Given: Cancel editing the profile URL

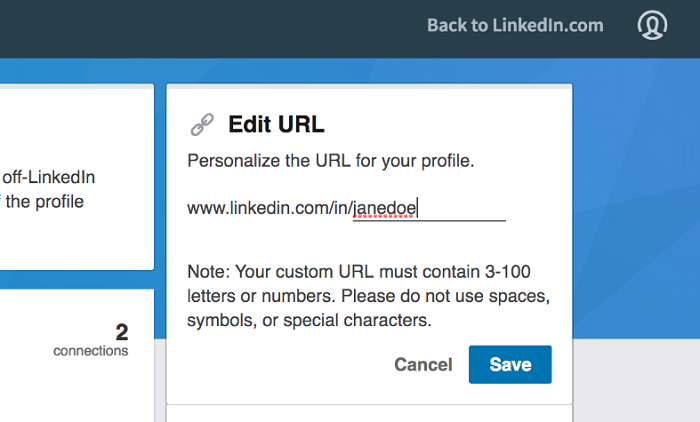Looking at the screenshot, I should (x=423, y=365).
